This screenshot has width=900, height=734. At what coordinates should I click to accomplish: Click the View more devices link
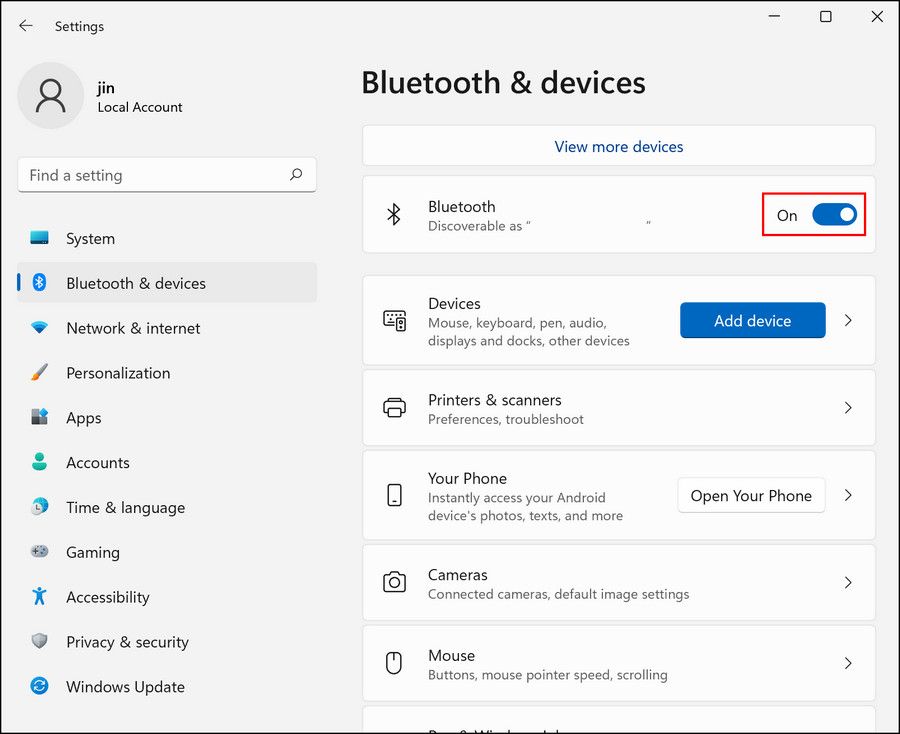pyautogui.click(x=618, y=146)
